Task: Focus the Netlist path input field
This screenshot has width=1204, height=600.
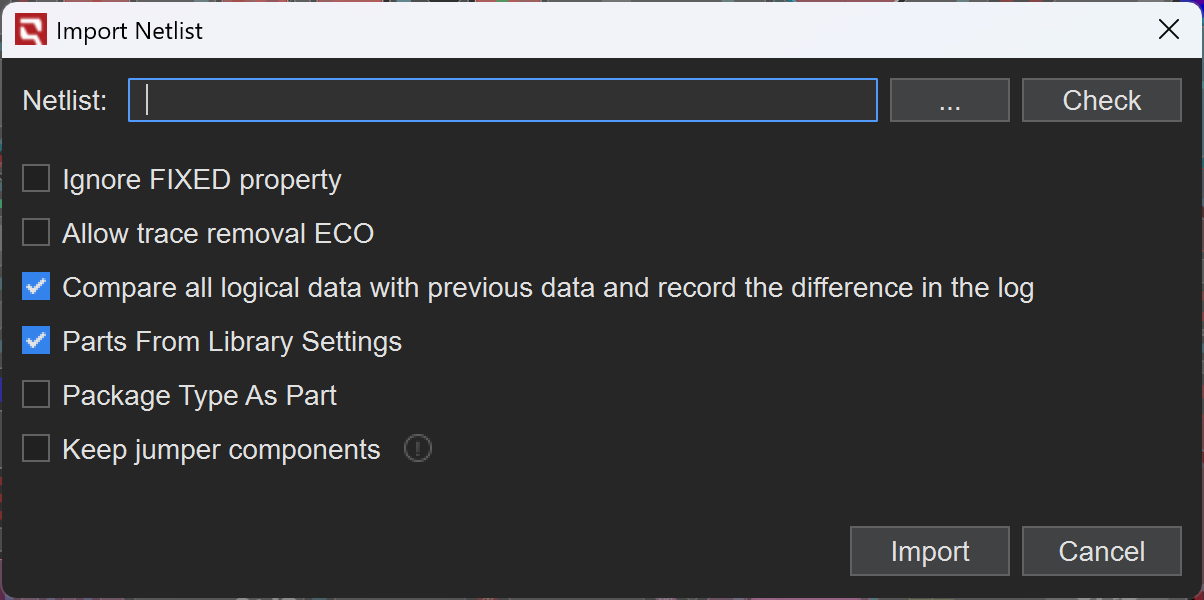Action: point(502,100)
